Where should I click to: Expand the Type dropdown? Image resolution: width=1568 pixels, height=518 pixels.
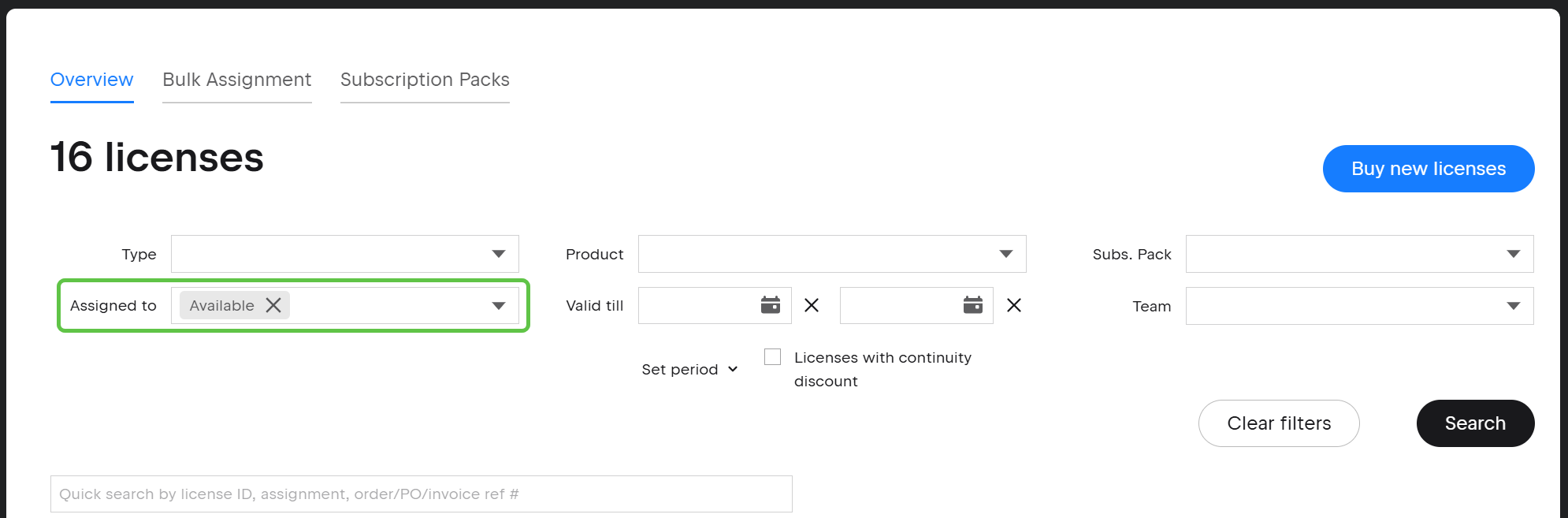498,254
